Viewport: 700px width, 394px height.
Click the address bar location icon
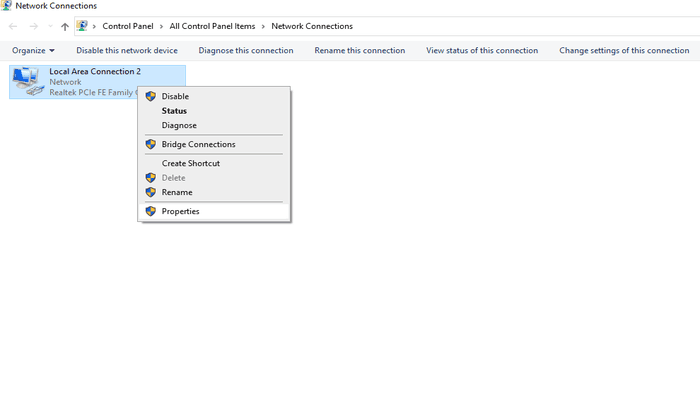pyautogui.click(x=82, y=26)
